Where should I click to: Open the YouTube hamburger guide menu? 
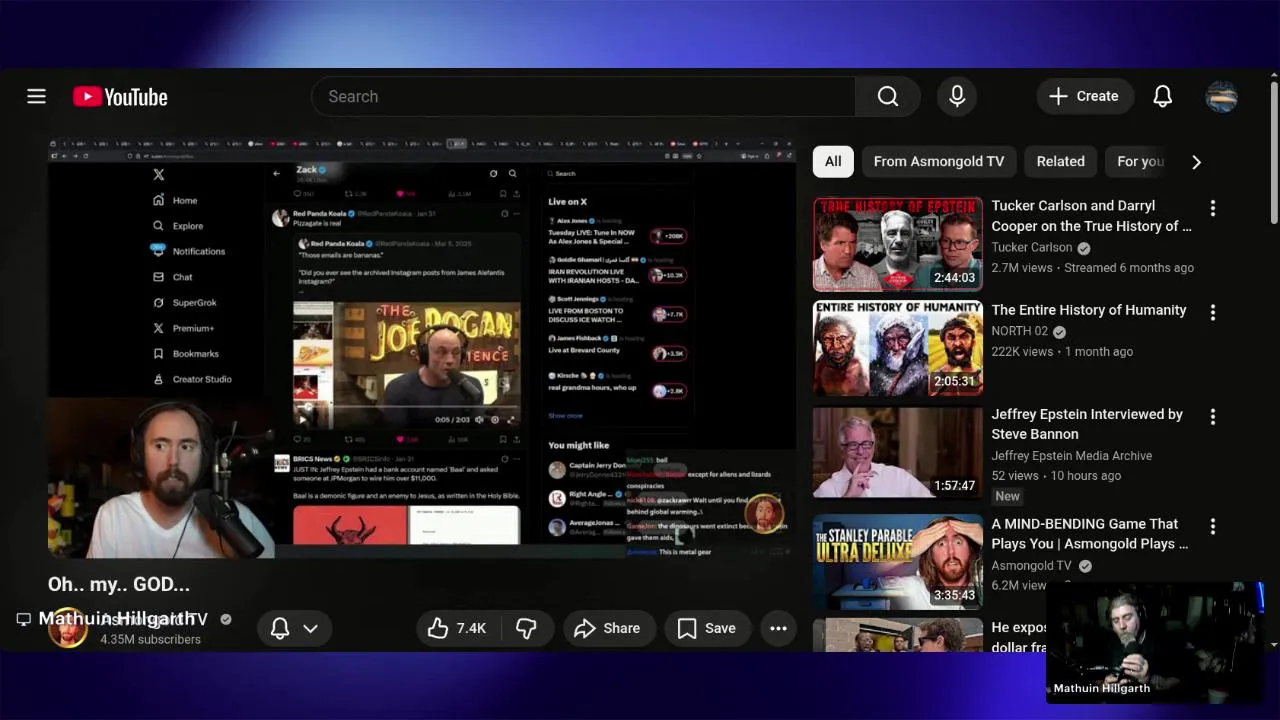pos(36,96)
